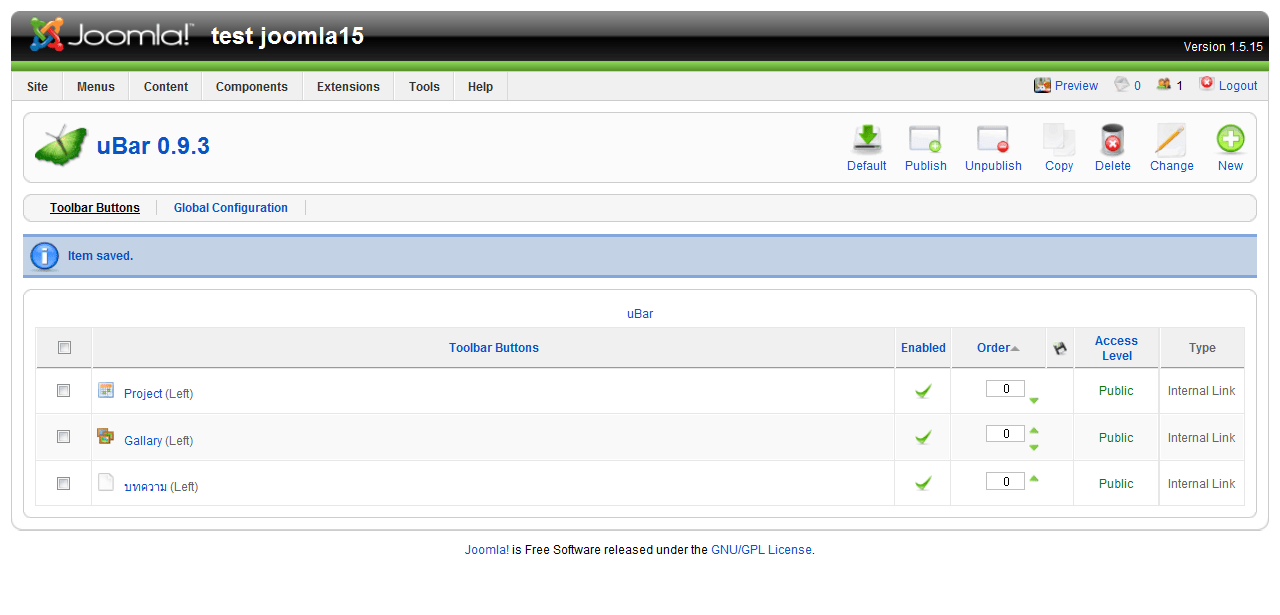The height and width of the screenshot is (615, 1280).
Task: Click Public access level for Gallary
Action: pyautogui.click(x=1116, y=437)
